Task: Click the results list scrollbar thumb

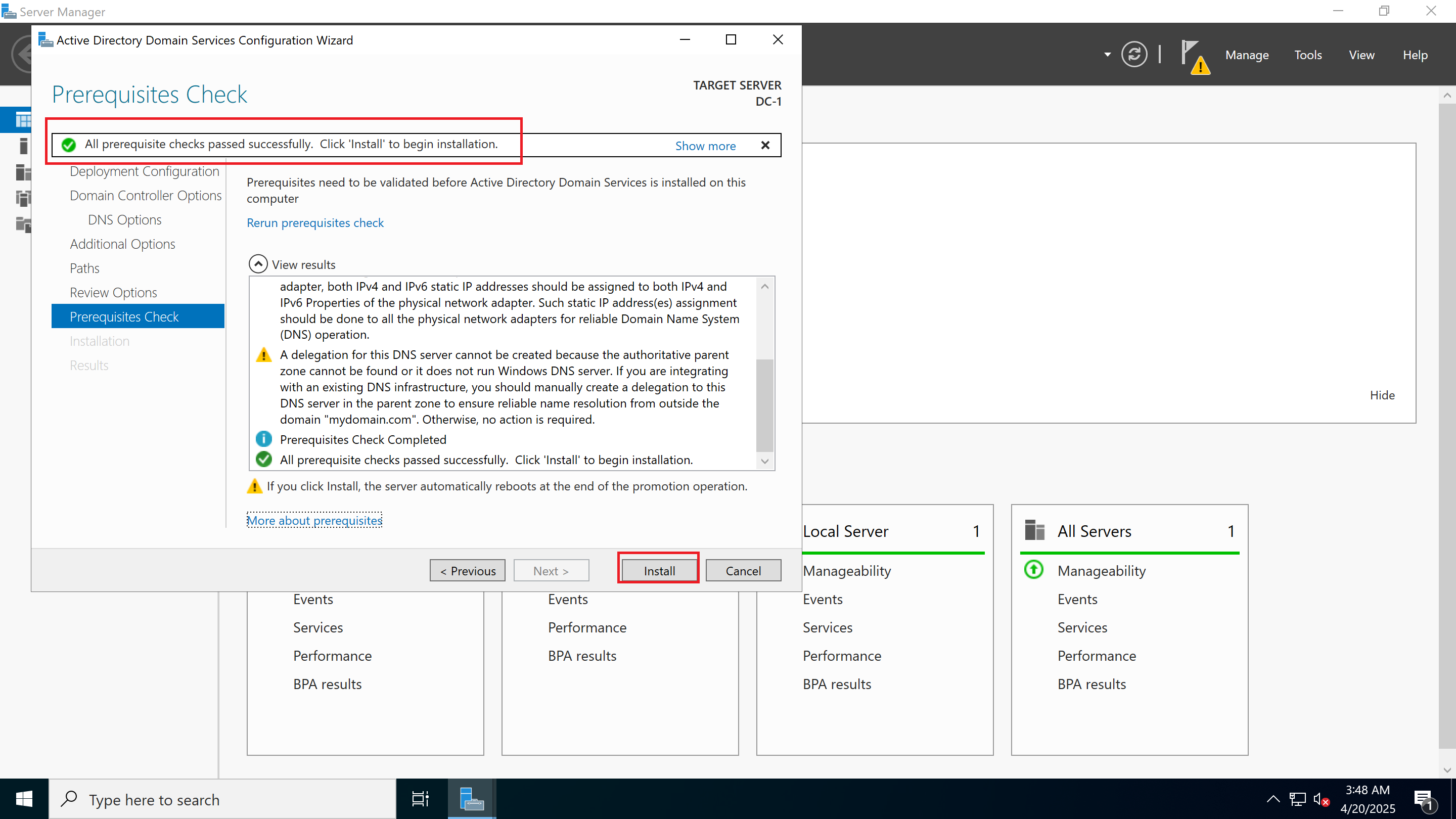Action: (x=765, y=405)
